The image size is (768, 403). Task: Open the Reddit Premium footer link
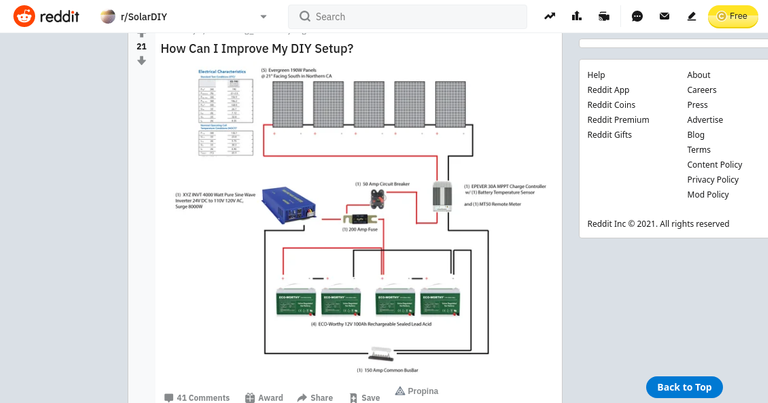[618, 120]
